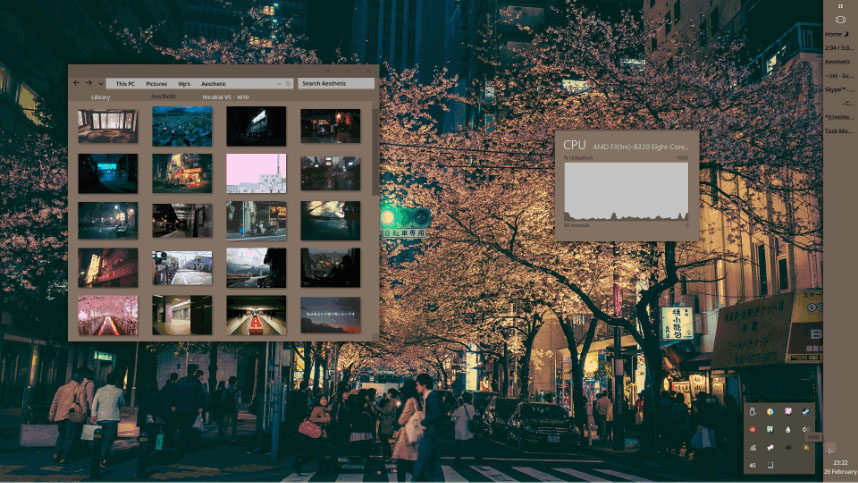The width and height of the screenshot is (858, 483).
Task: Select Wp's in the address breadcrumb
Action: [x=184, y=84]
